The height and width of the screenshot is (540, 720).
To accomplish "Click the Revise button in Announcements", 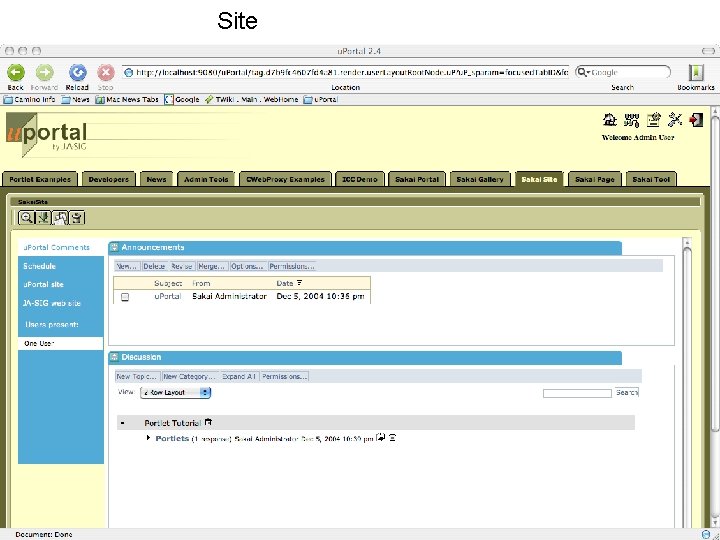I will tap(182, 266).
